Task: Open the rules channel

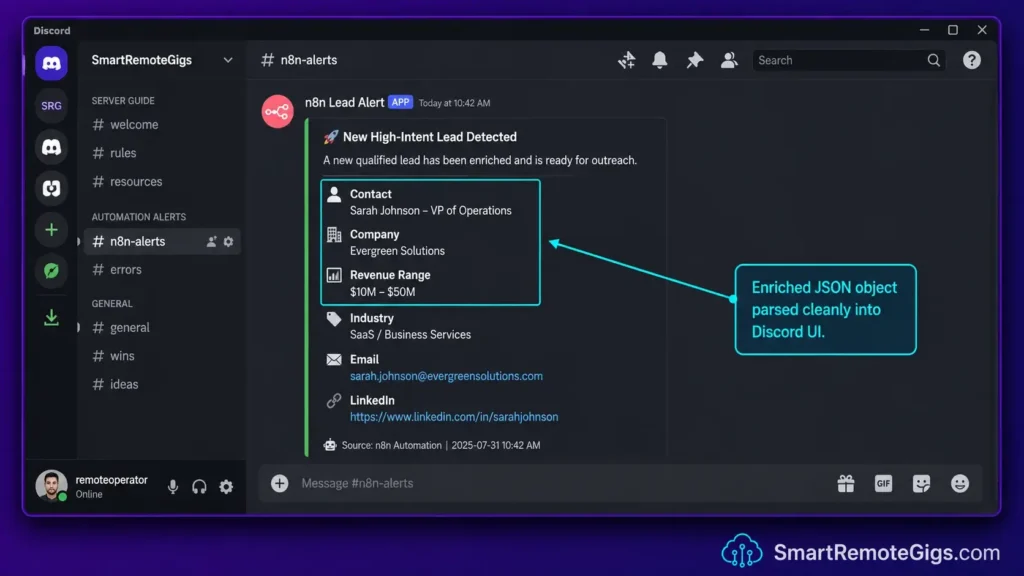Action: (160, 153)
